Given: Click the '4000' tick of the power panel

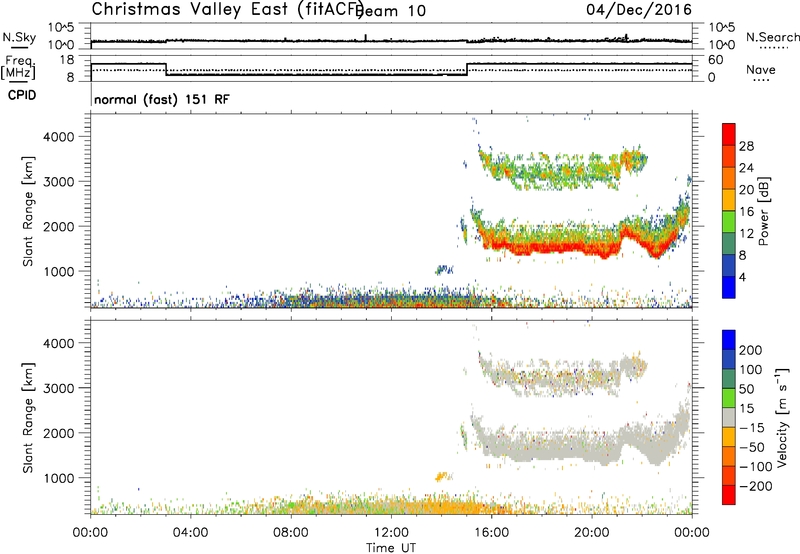Looking at the screenshot, I should (59, 137).
